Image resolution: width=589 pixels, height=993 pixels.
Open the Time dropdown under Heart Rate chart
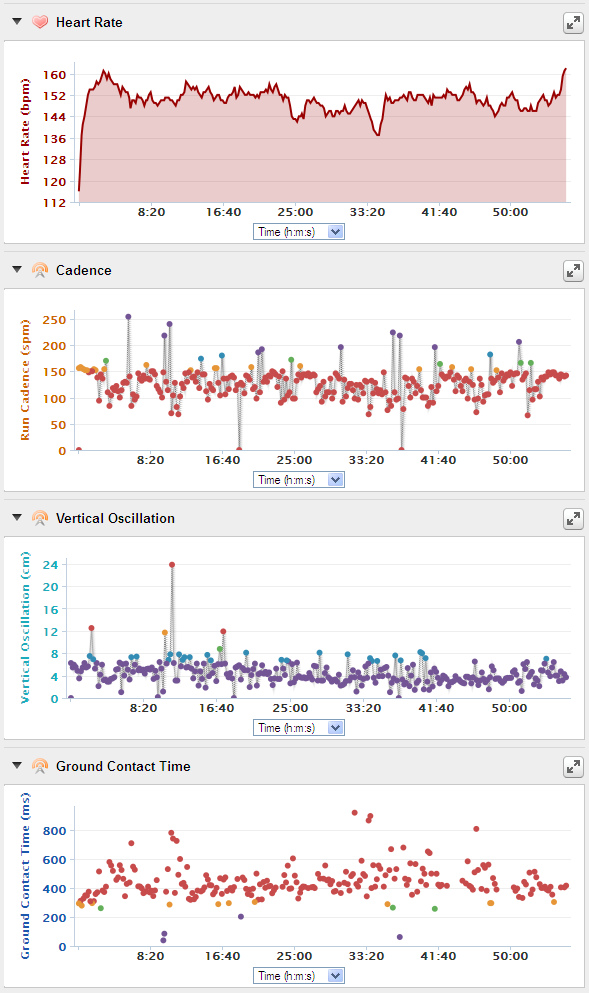point(298,232)
